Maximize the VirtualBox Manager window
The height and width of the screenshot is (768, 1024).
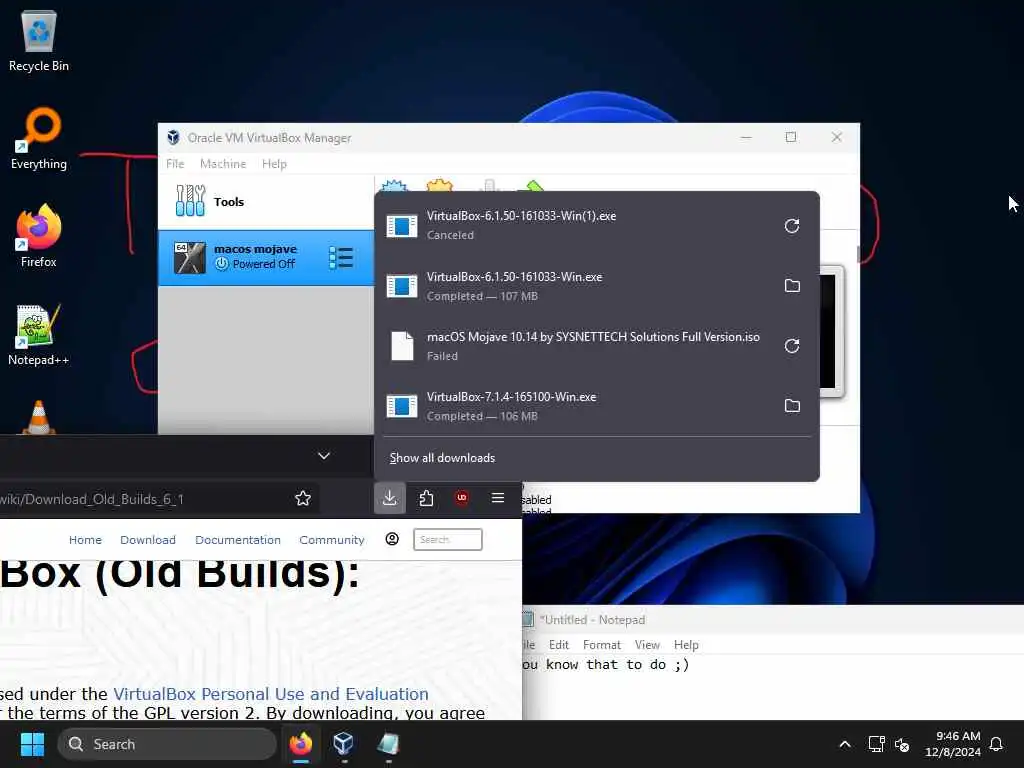point(791,137)
